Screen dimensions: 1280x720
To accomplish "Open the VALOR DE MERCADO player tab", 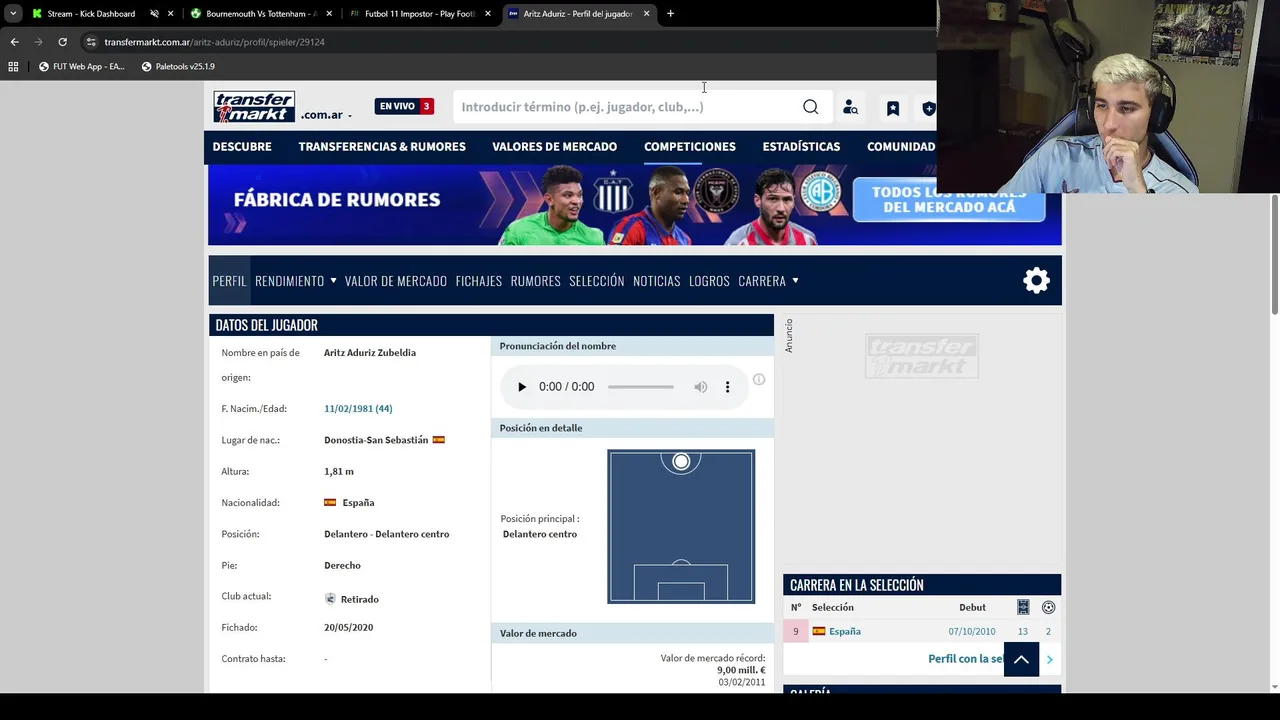I will (396, 281).
